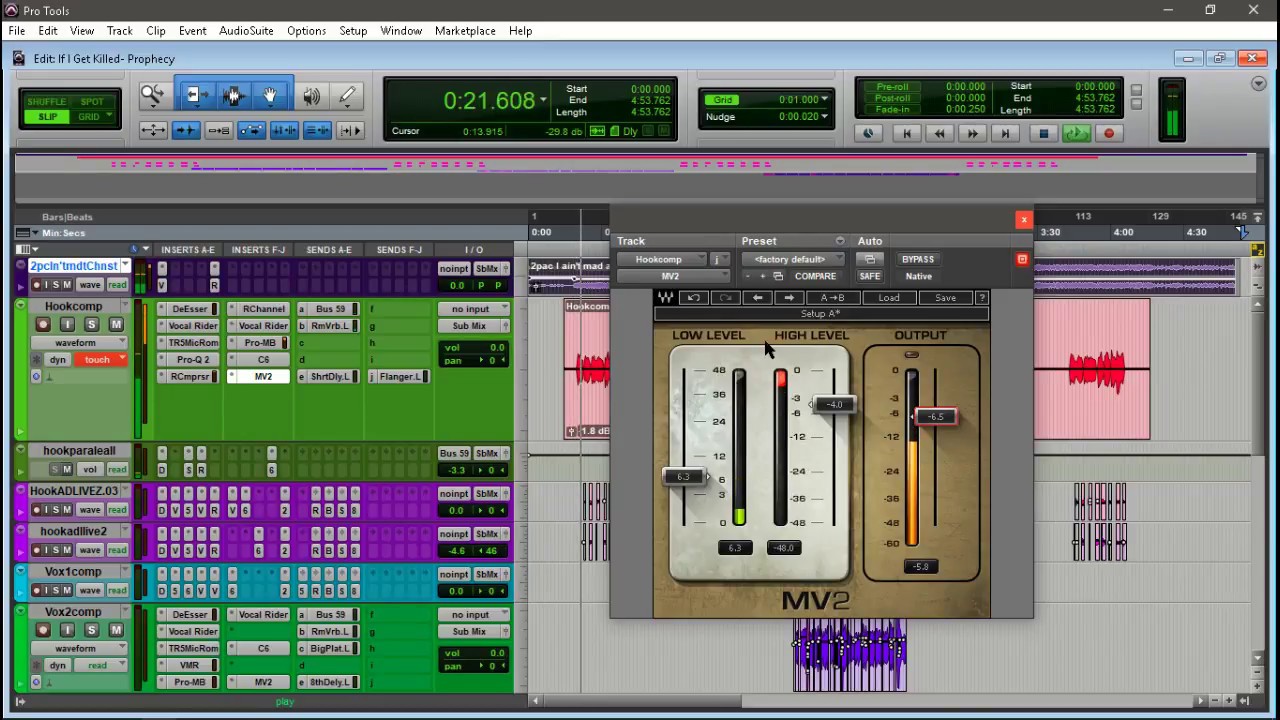The width and height of the screenshot is (1280, 720).
Task: Toggle input monitoring I on Hookcomp
Action: [x=67, y=324]
